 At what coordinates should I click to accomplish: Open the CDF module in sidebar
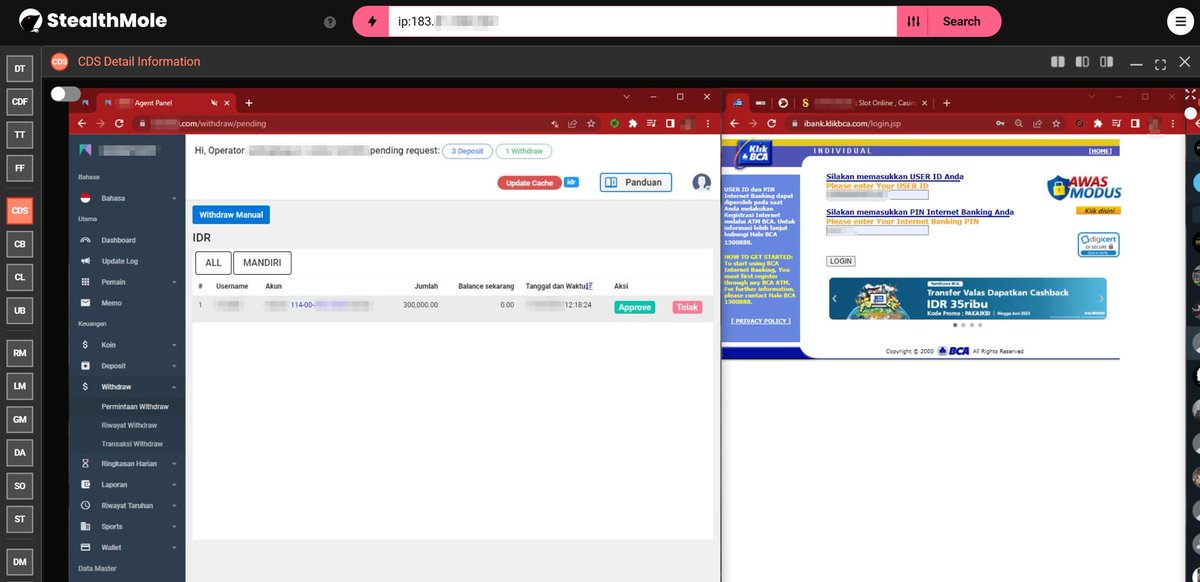coord(20,101)
